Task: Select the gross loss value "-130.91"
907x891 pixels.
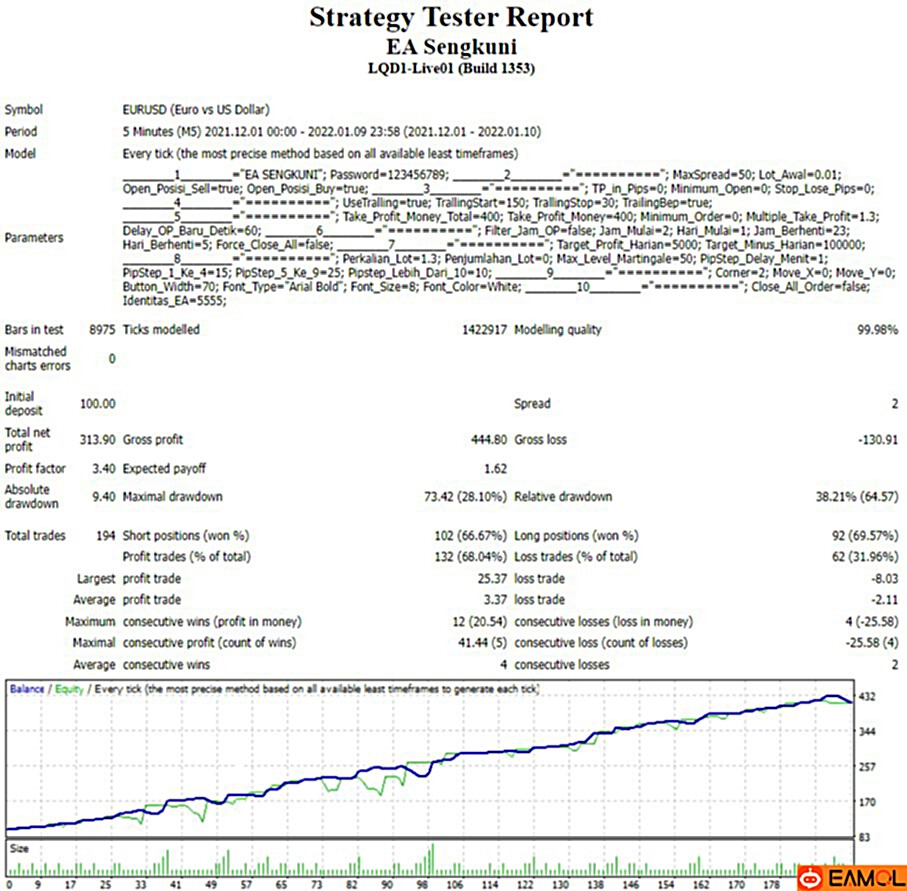Action: [877, 439]
